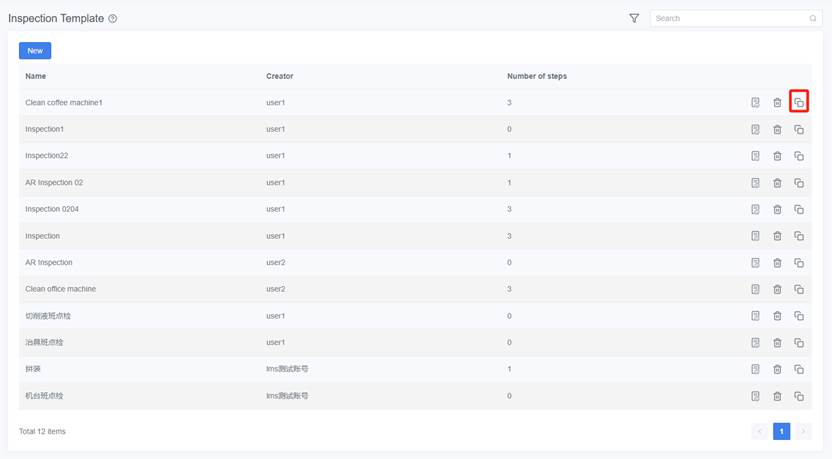Viewport: 832px width, 459px height.
Task: Duplicate the AR Inspection 02 template
Action: [798, 183]
